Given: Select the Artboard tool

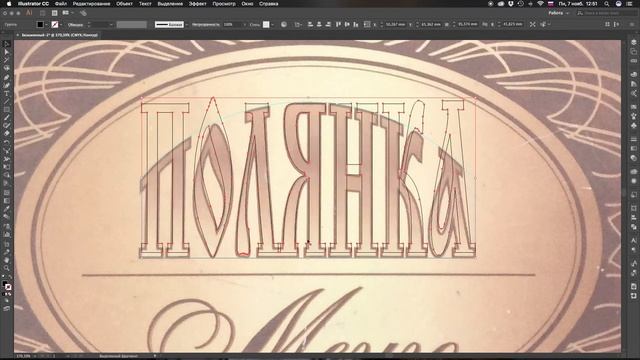Looking at the screenshot, I should pyautogui.click(x=7, y=244).
